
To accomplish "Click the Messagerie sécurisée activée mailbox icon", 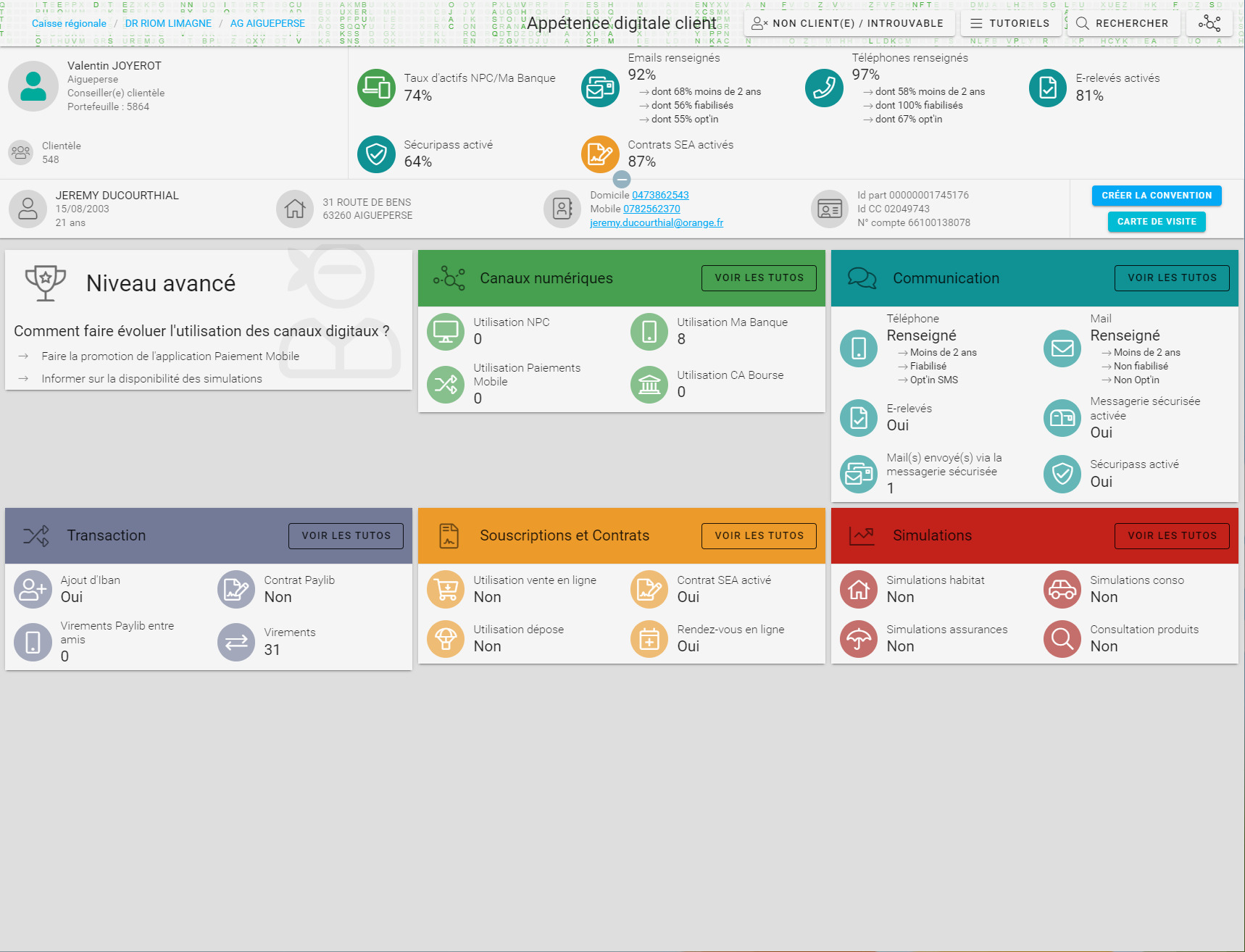I will coord(1062,418).
